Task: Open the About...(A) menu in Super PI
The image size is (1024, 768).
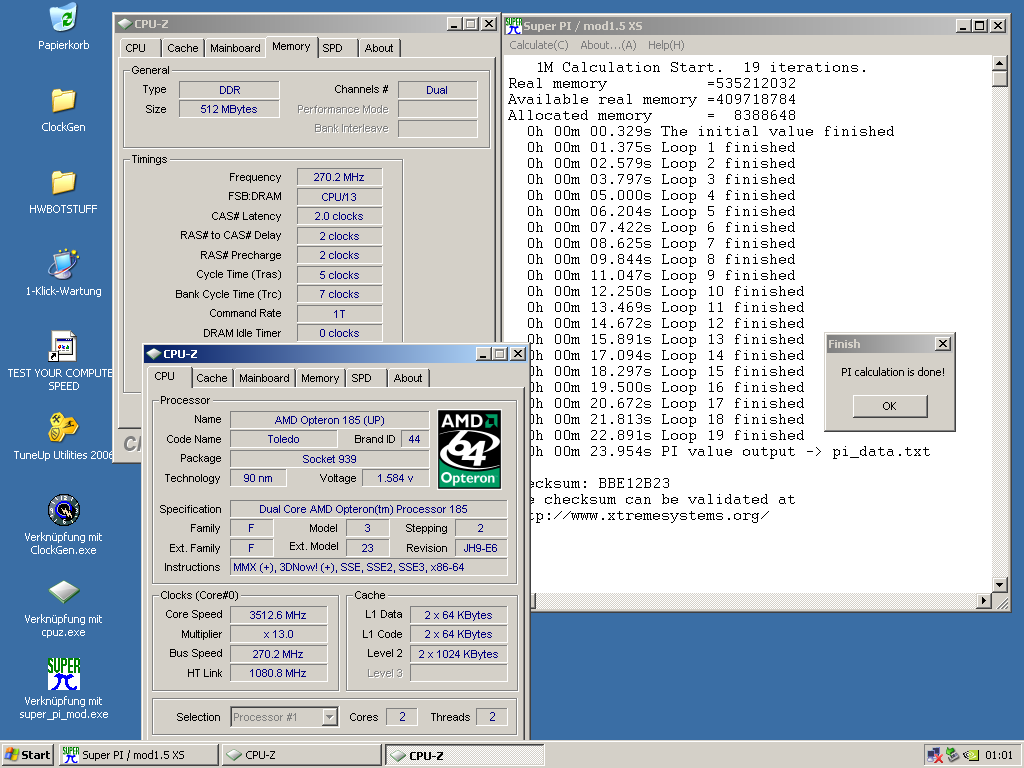Action: click(x=608, y=45)
